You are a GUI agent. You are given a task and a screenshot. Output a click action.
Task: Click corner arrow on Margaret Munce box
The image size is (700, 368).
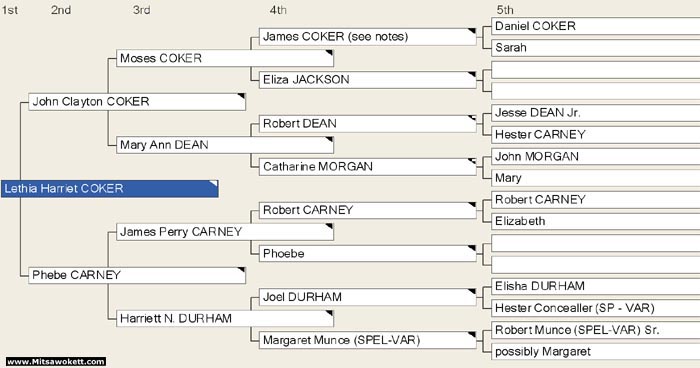472,335
